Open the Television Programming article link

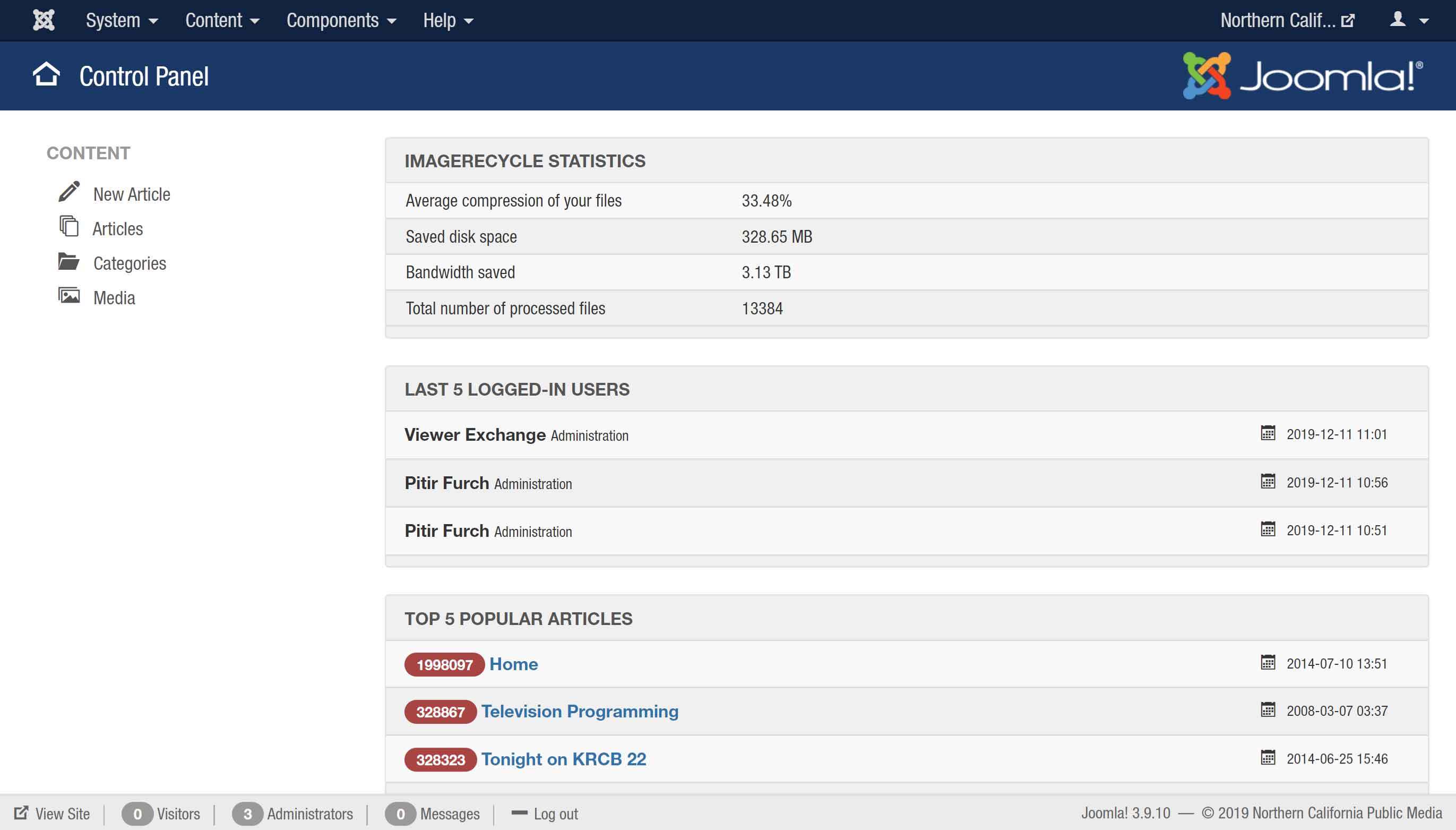coord(579,712)
